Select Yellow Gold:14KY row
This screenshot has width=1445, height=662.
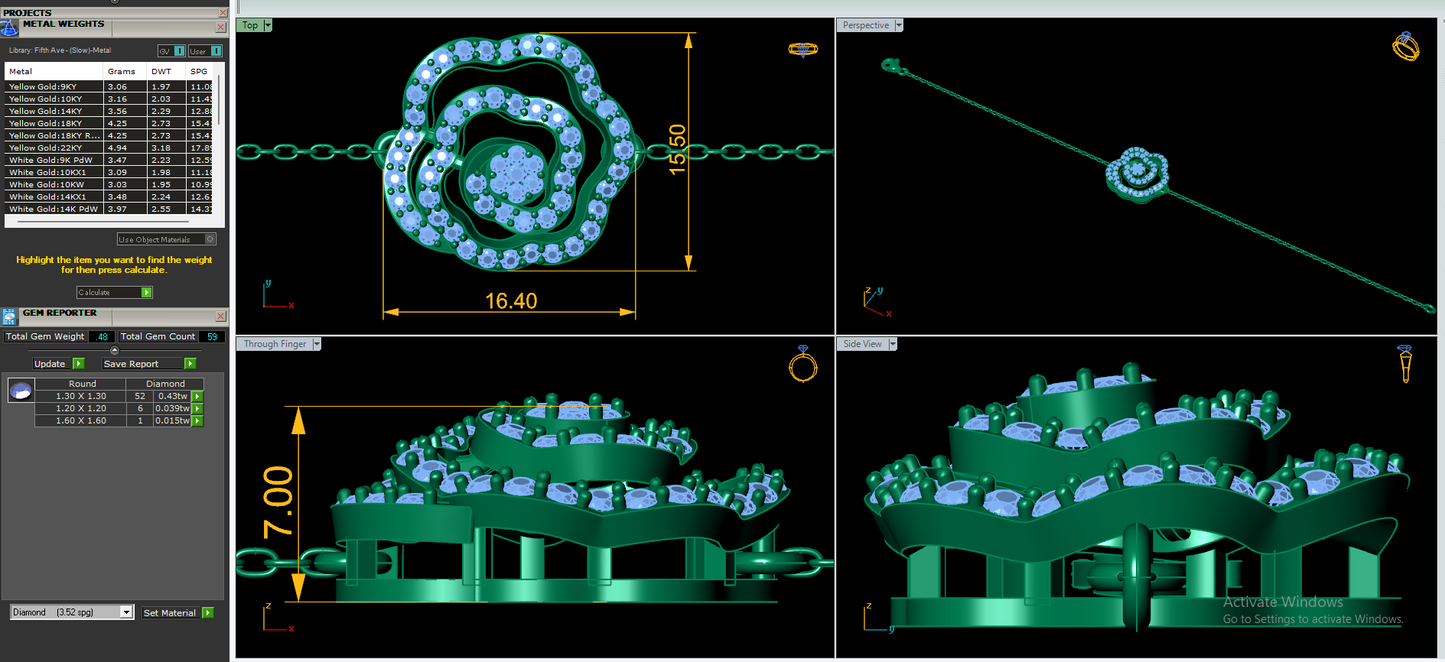(110, 111)
